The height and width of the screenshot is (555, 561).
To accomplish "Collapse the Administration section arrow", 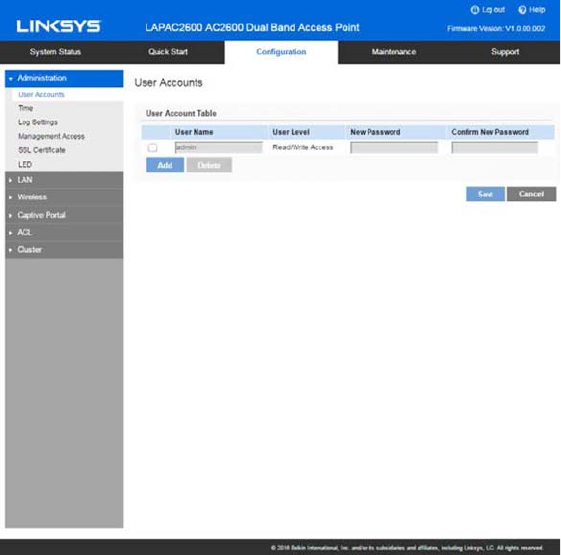I will tap(11, 78).
